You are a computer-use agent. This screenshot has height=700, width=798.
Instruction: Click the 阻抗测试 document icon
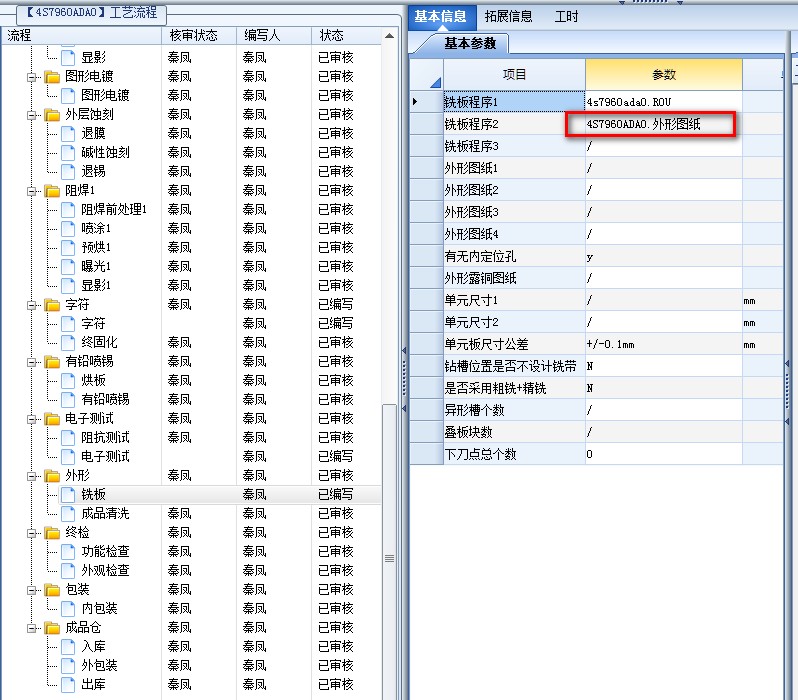68,438
